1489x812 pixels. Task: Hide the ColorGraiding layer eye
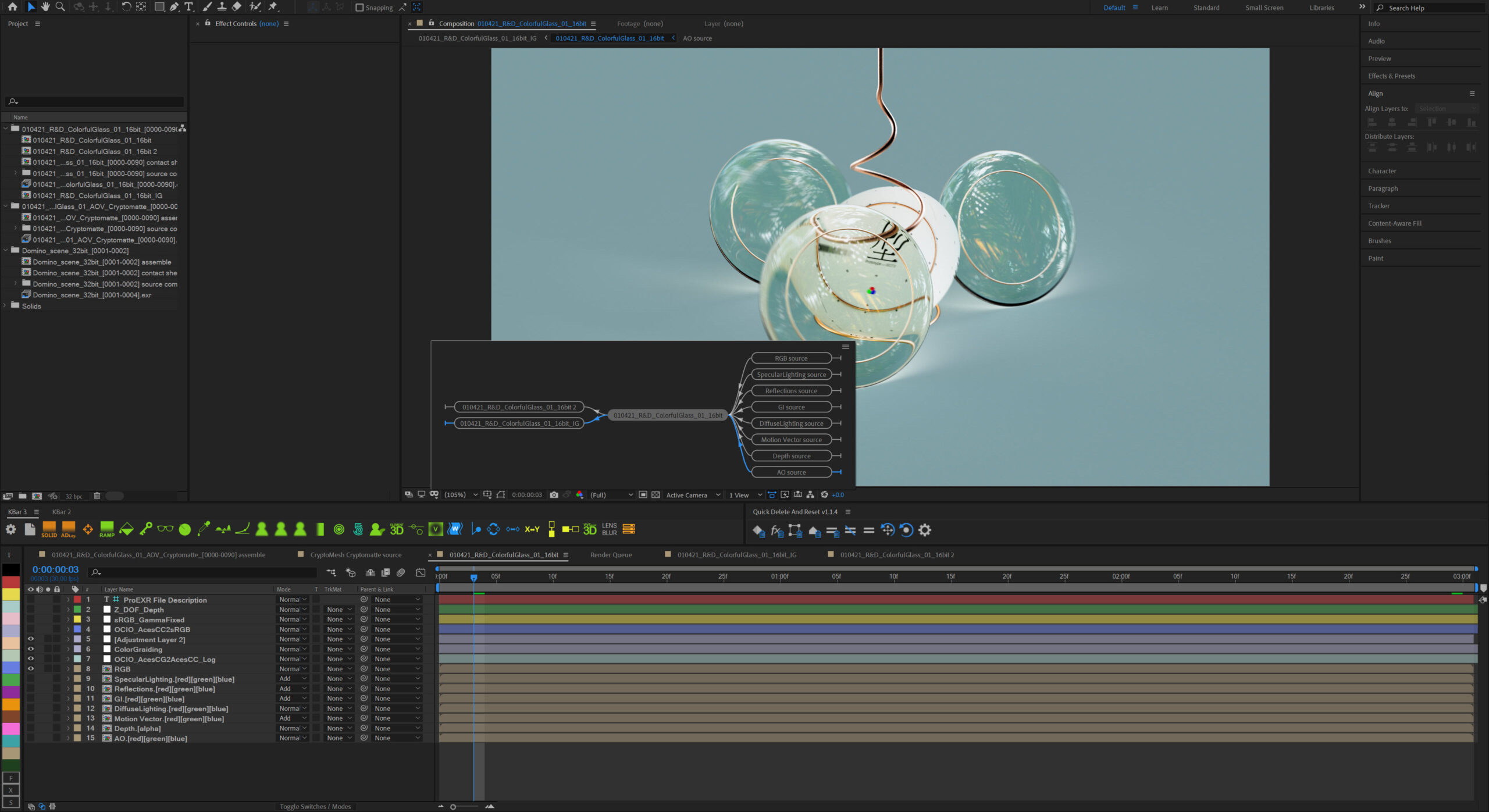click(31, 649)
